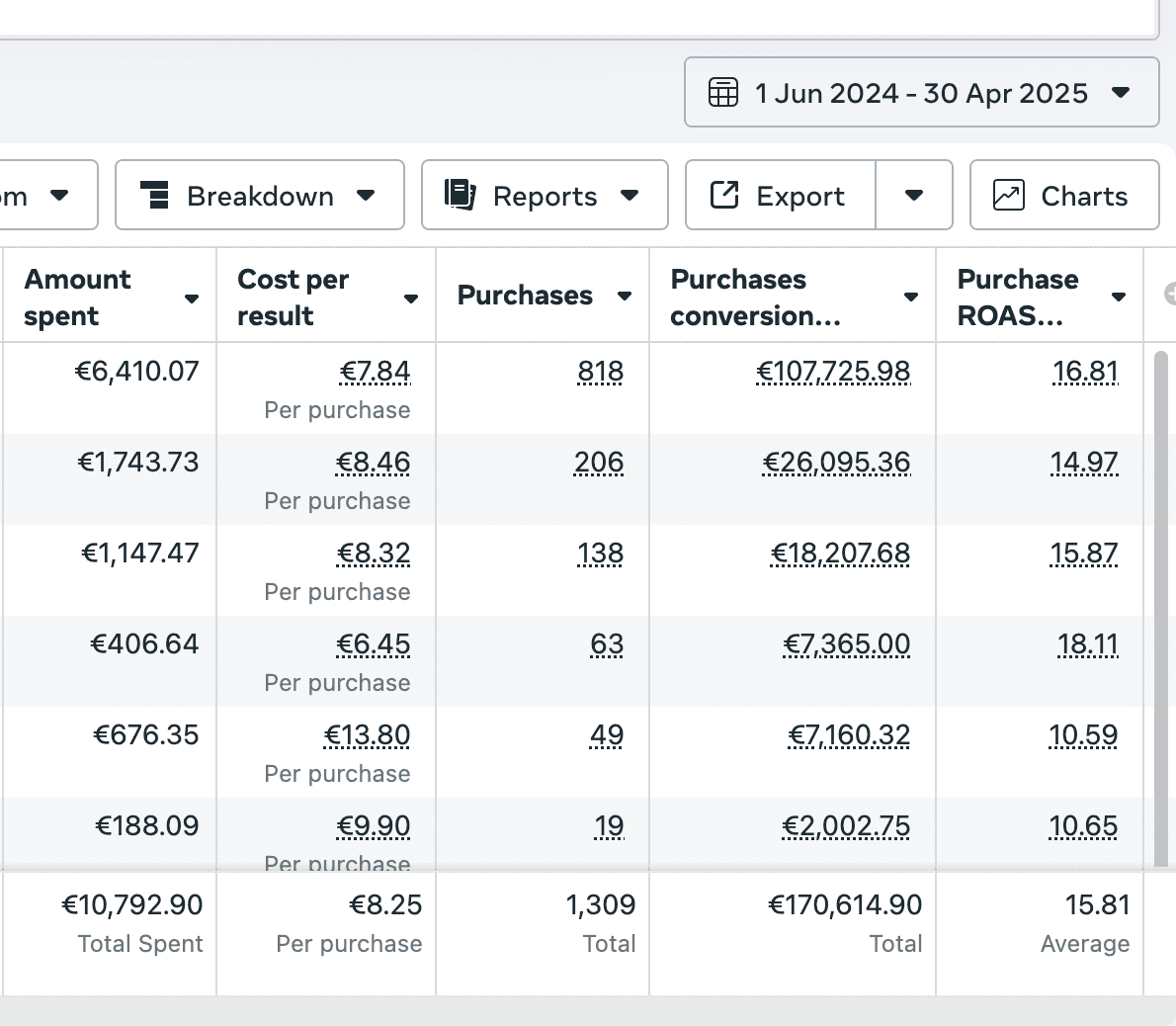
Task: Click the vertical table scrollbar
Action: click(x=1161, y=607)
